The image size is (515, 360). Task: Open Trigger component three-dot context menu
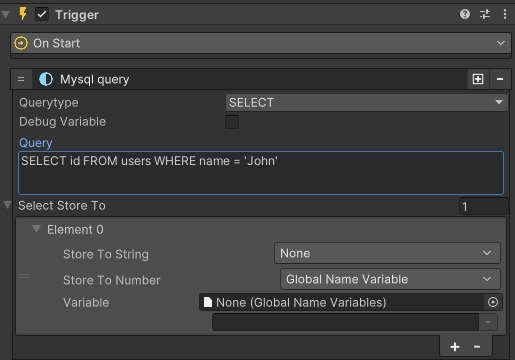click(505, 14)
